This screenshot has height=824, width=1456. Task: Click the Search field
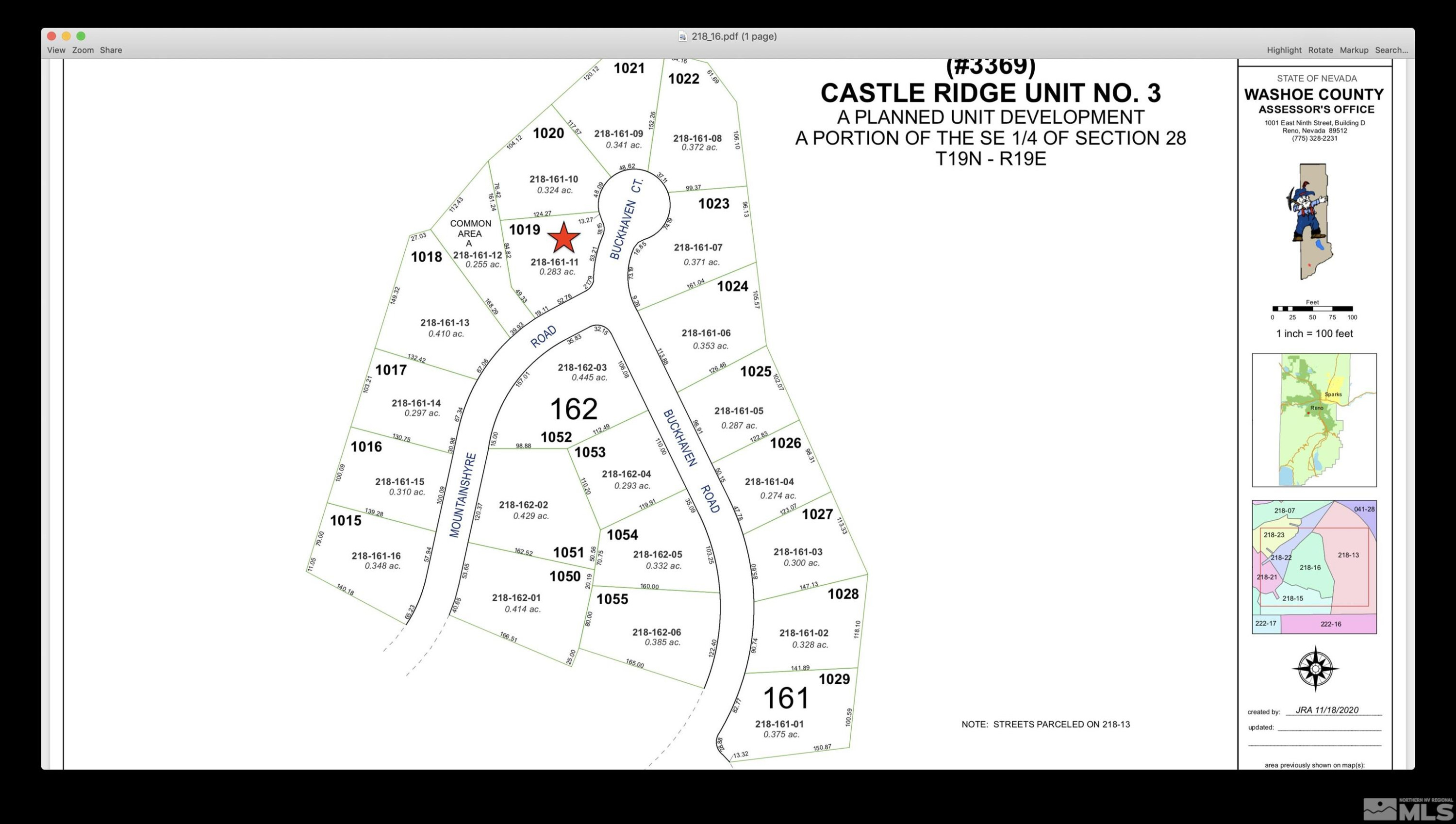[1391, 50]
